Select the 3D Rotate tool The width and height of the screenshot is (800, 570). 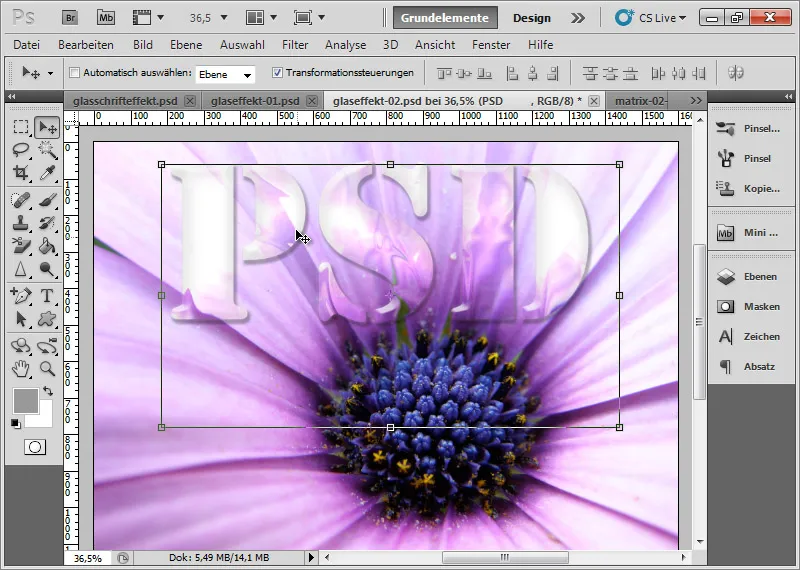click(21, 346)
